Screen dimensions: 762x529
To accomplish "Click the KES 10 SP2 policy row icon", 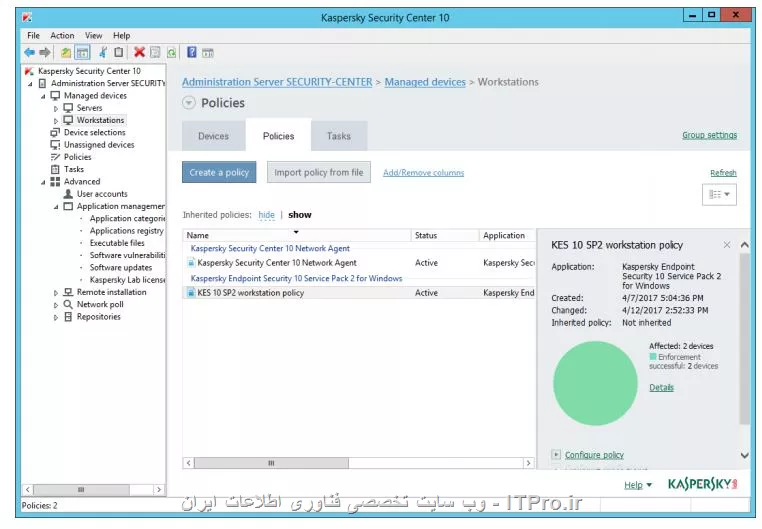I will (x=191, y=292).
